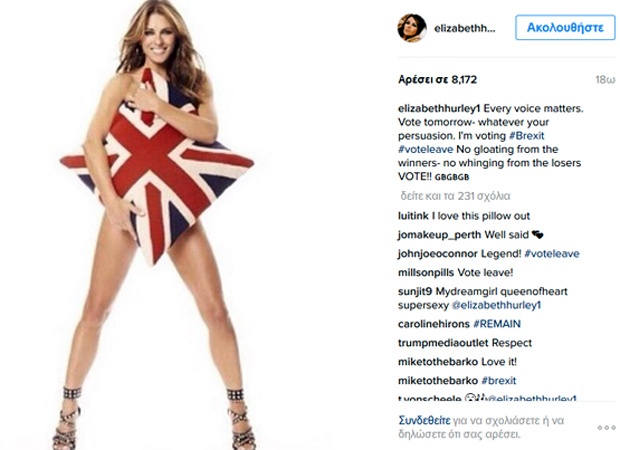Click the @elizabethhurley1 mention in sunjit9's comment
620x450 pixels.
[x=496, y=305]
